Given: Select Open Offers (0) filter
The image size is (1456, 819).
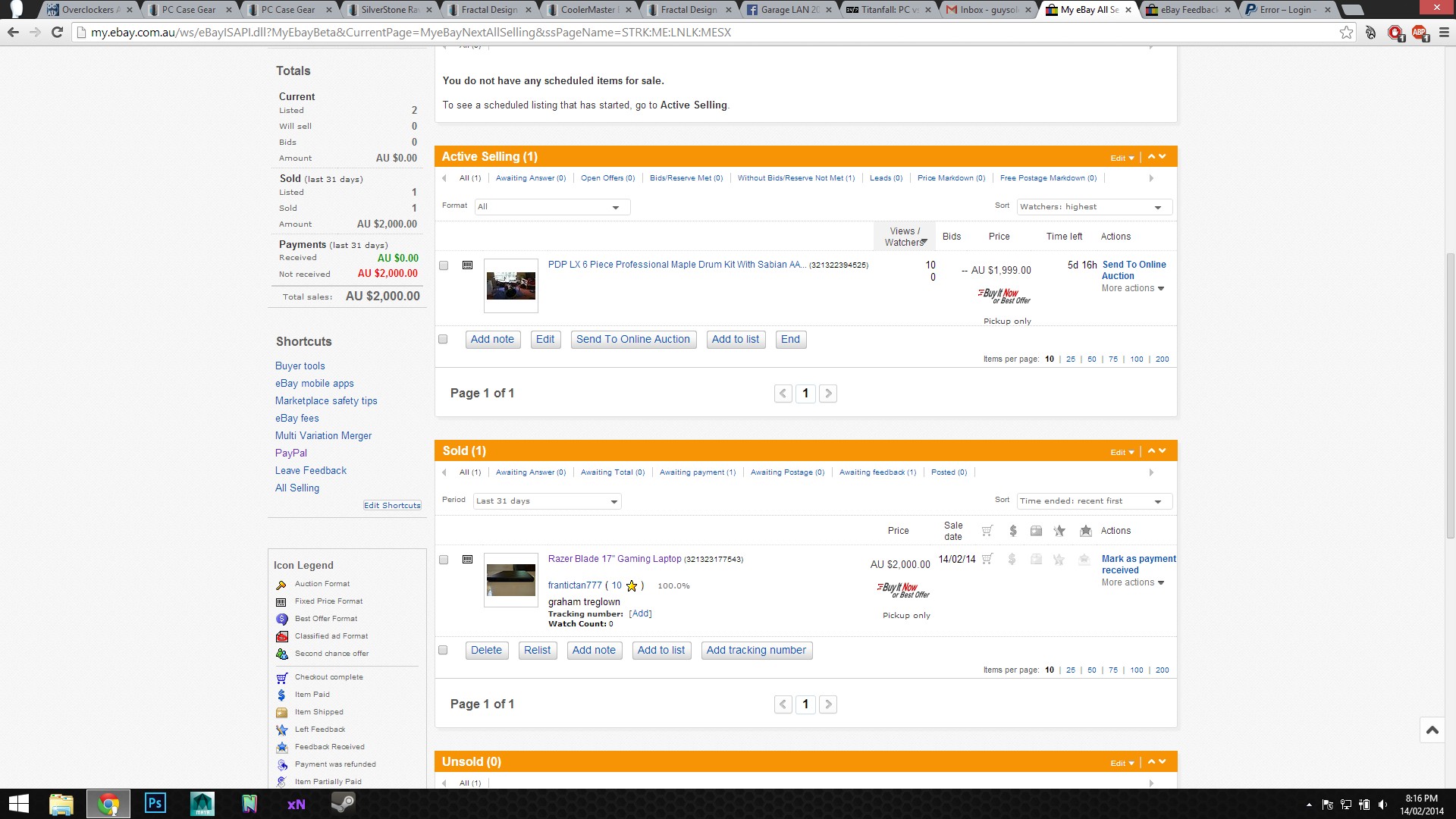Looking at the screenshot, I should pyautogui.click(x=607, y=178).
